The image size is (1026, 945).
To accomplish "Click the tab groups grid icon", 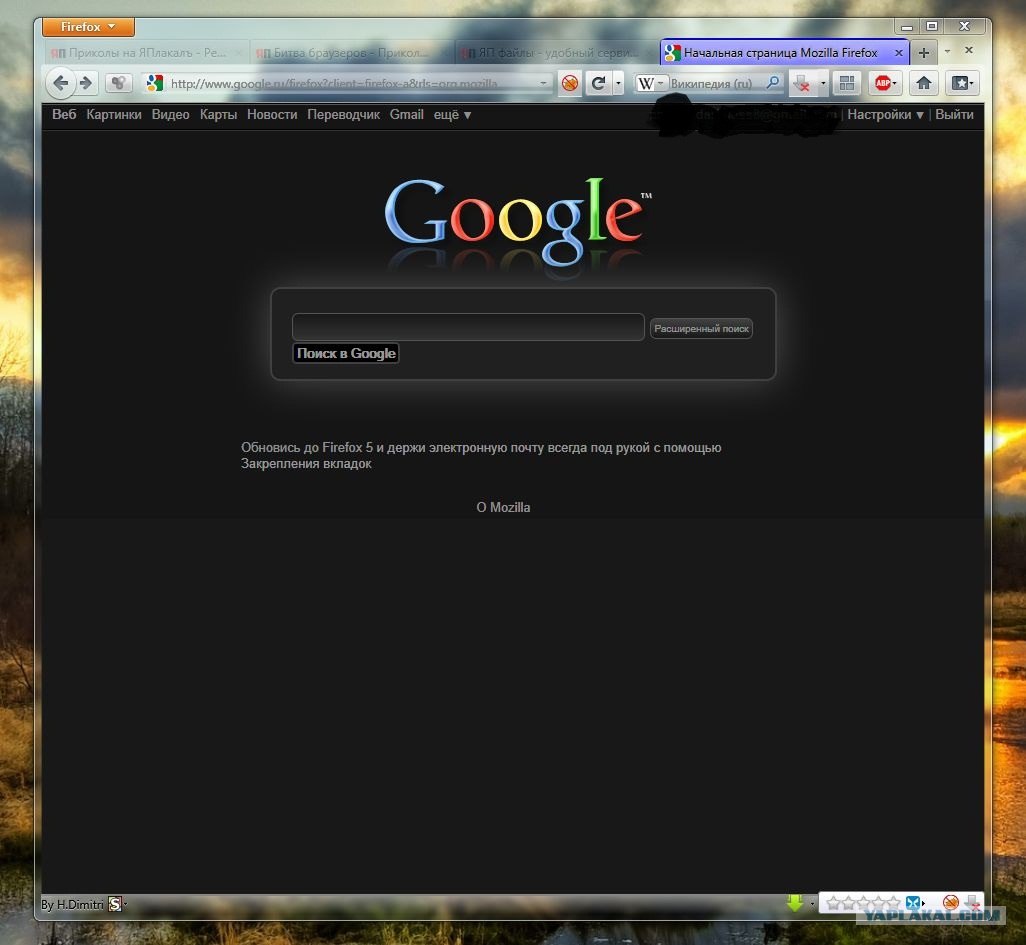I will [x=847, y=83].
